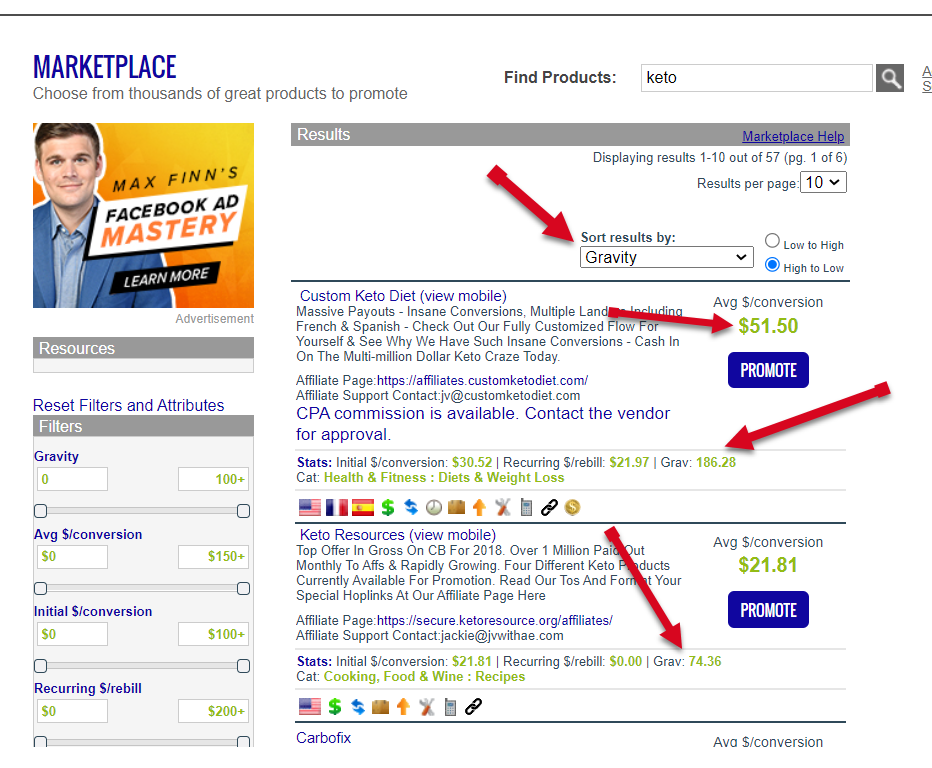Click Avg $/conversion slider right handle
The height and width of the screenshot is (768, 932).
243,588
